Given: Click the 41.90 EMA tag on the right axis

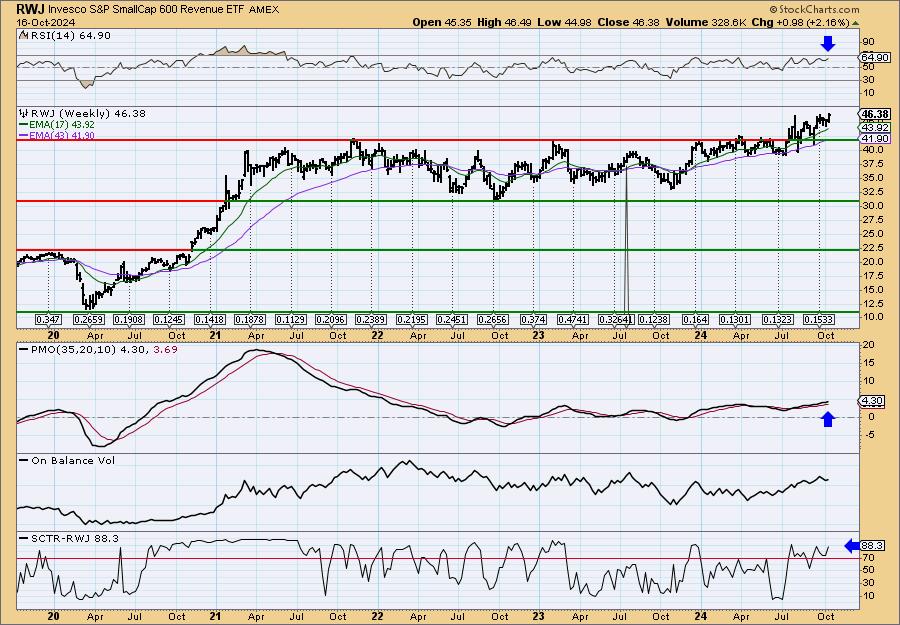Looking at the screenshot, I should pyautogui.click(x=875, y=139).
